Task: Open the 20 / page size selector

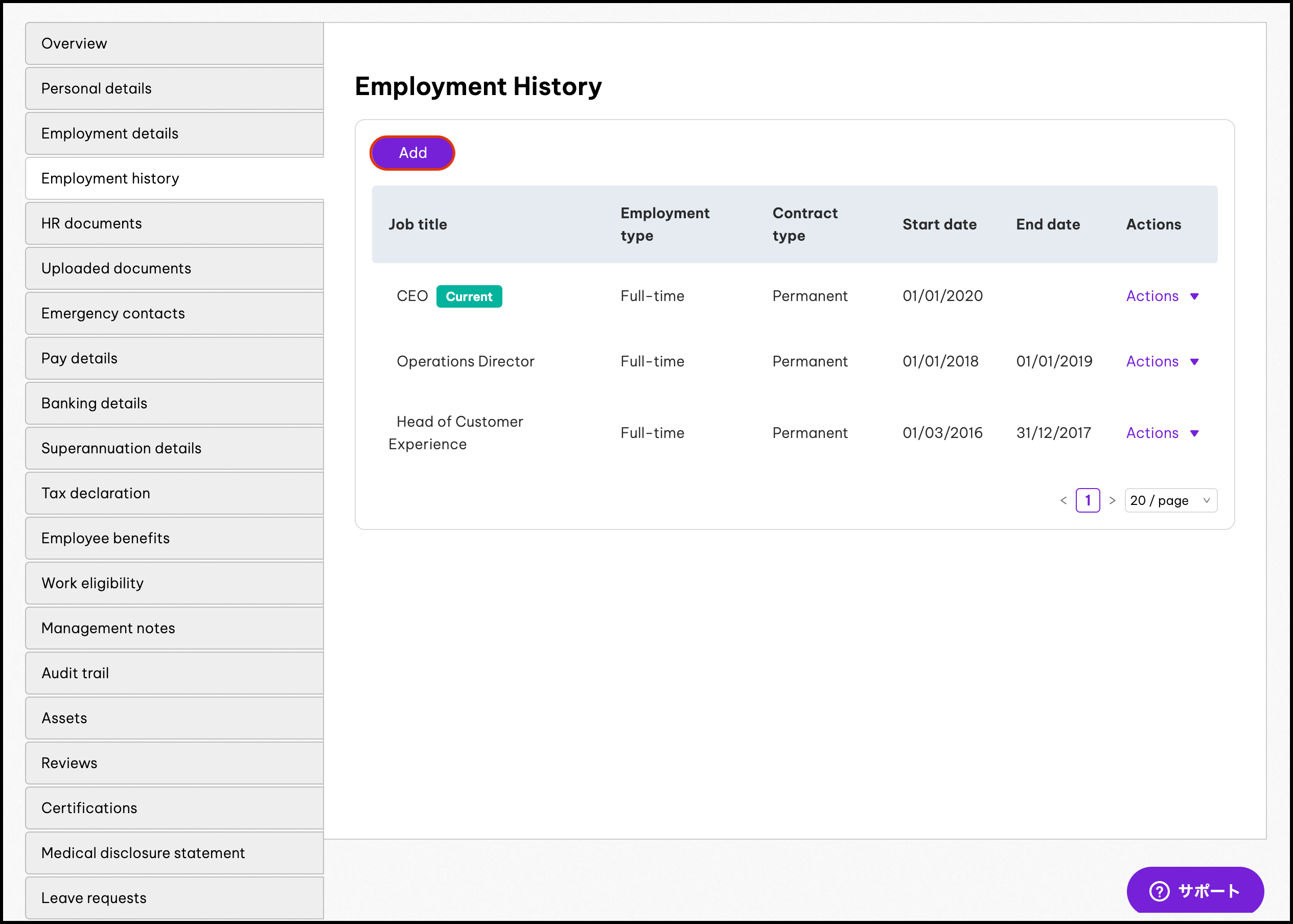Action: (1170, 500)
